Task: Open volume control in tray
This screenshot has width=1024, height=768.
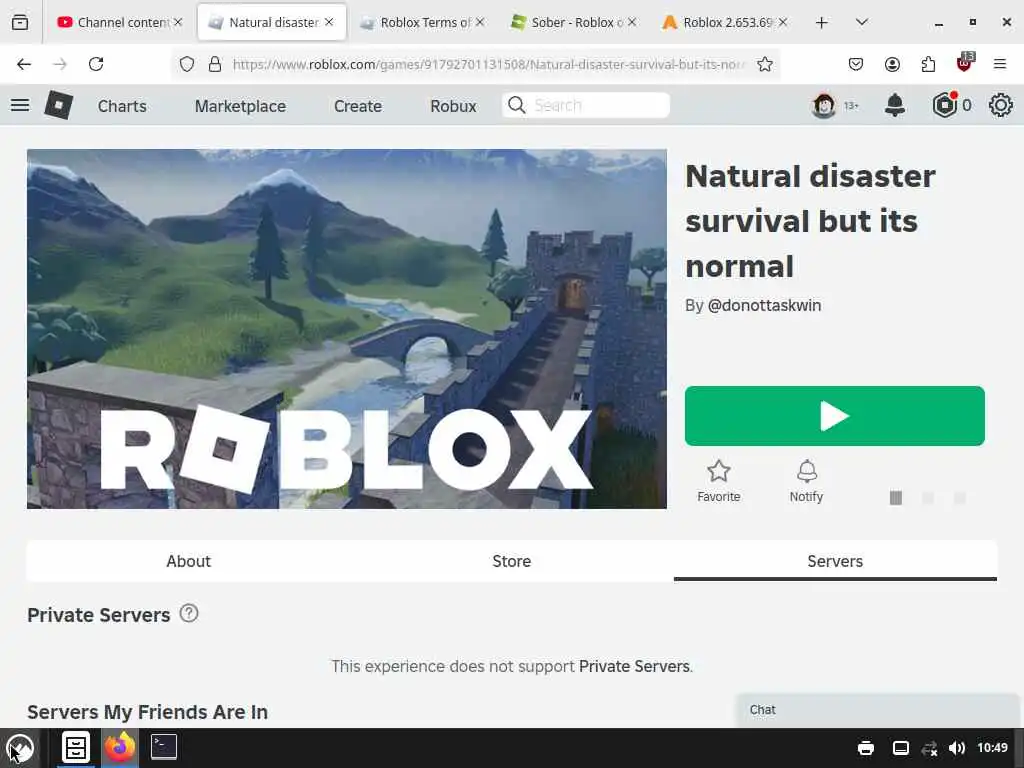Action: (957, 748)
